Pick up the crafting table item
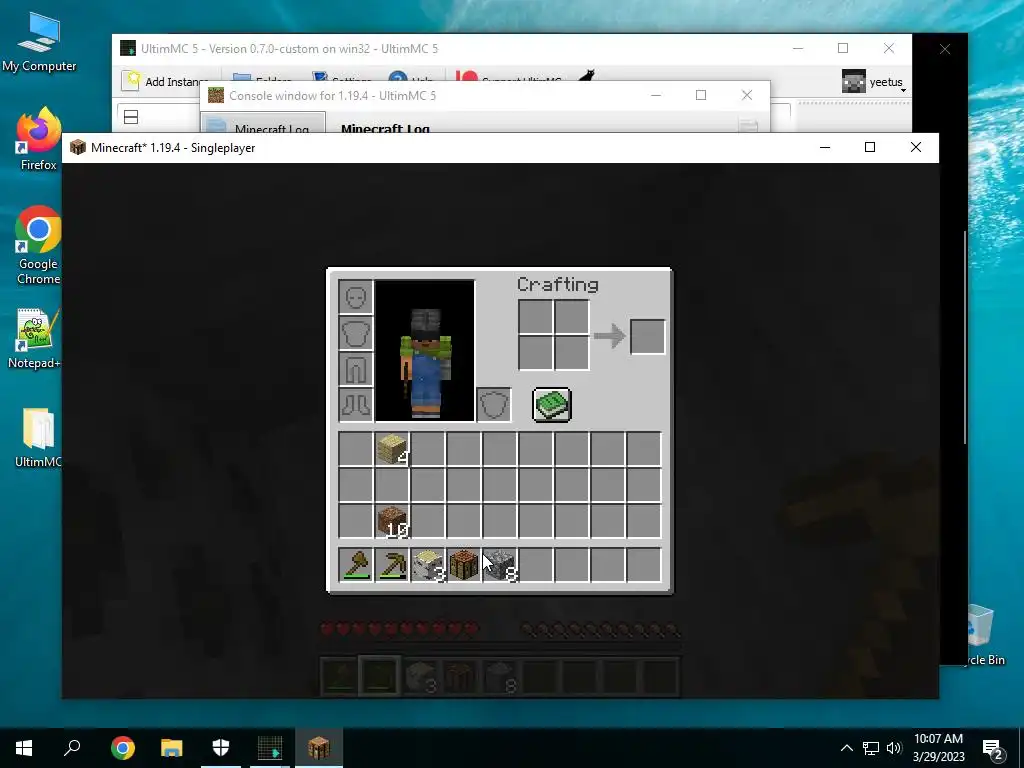Screen dimensions: 1024x768 pos(464,565)
